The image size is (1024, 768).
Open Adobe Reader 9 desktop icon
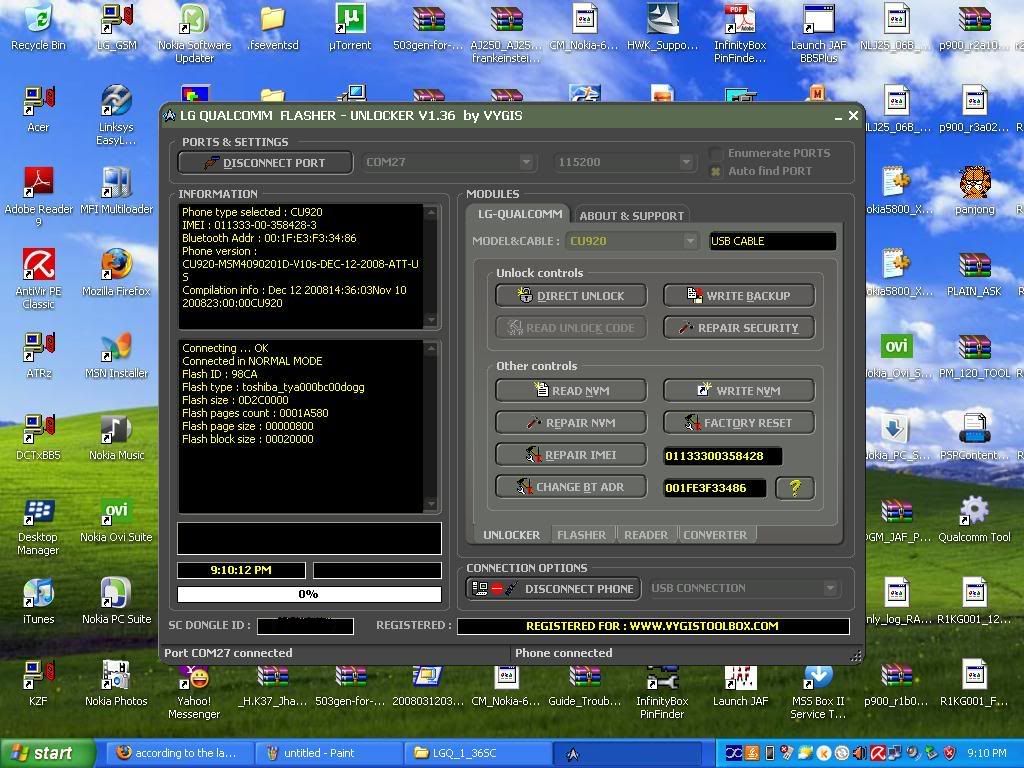[39, 197]
